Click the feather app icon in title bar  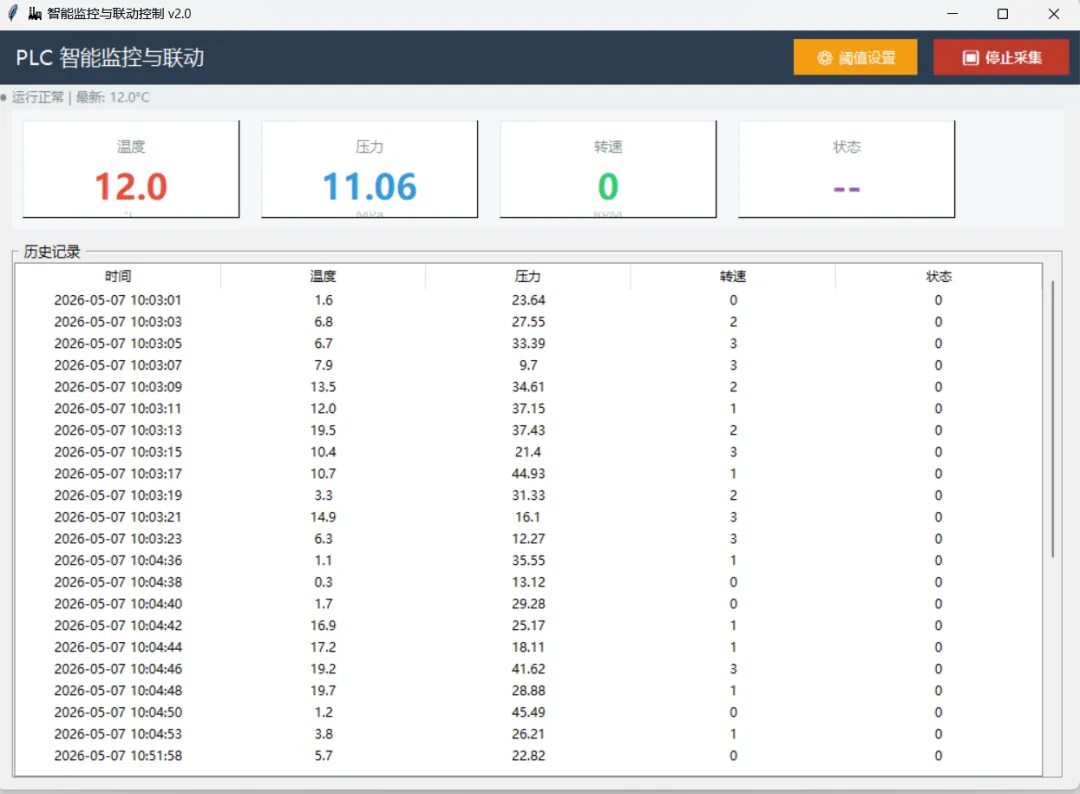(12, 13)
